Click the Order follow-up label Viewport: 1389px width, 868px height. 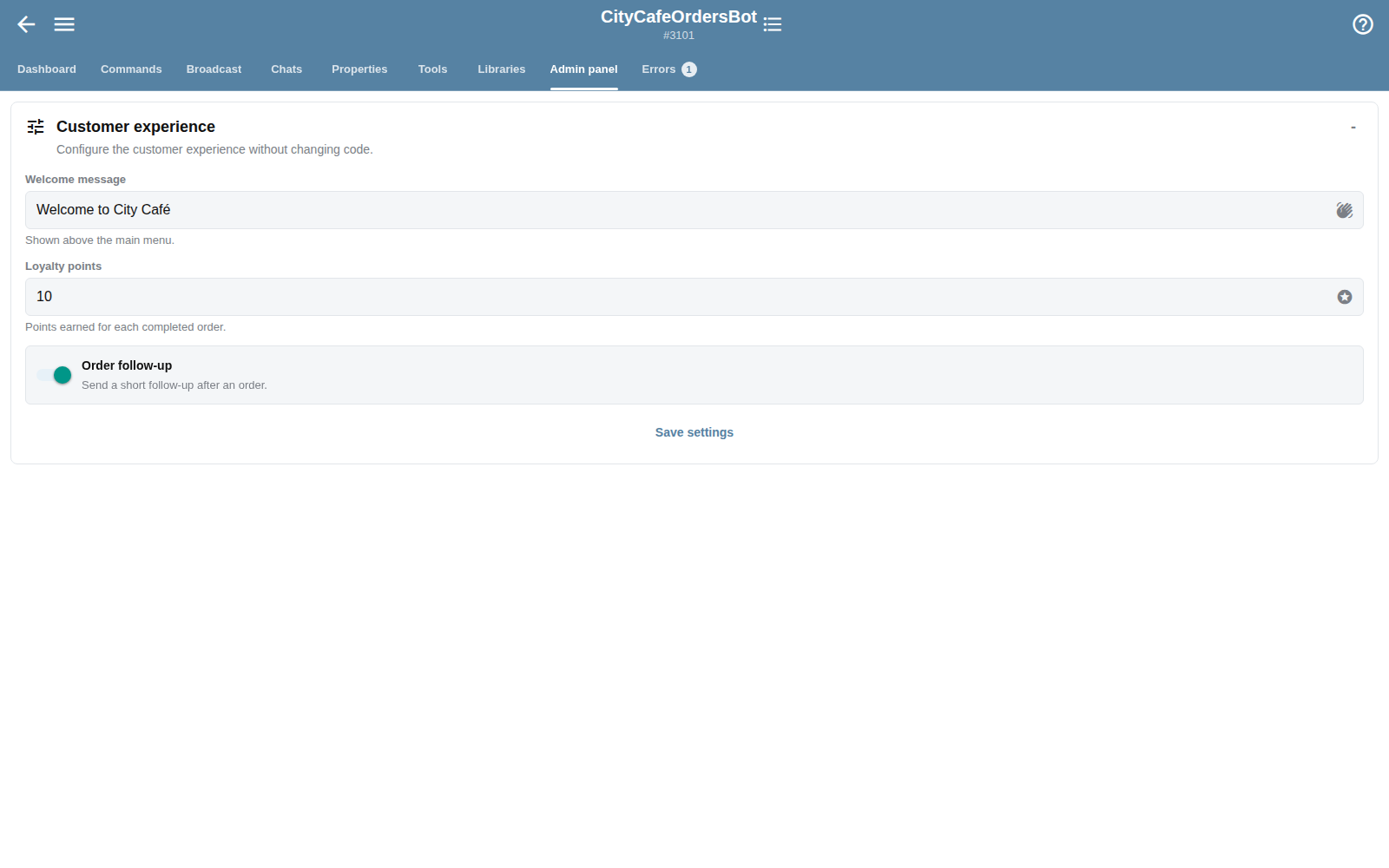click(x=127, y=365)
